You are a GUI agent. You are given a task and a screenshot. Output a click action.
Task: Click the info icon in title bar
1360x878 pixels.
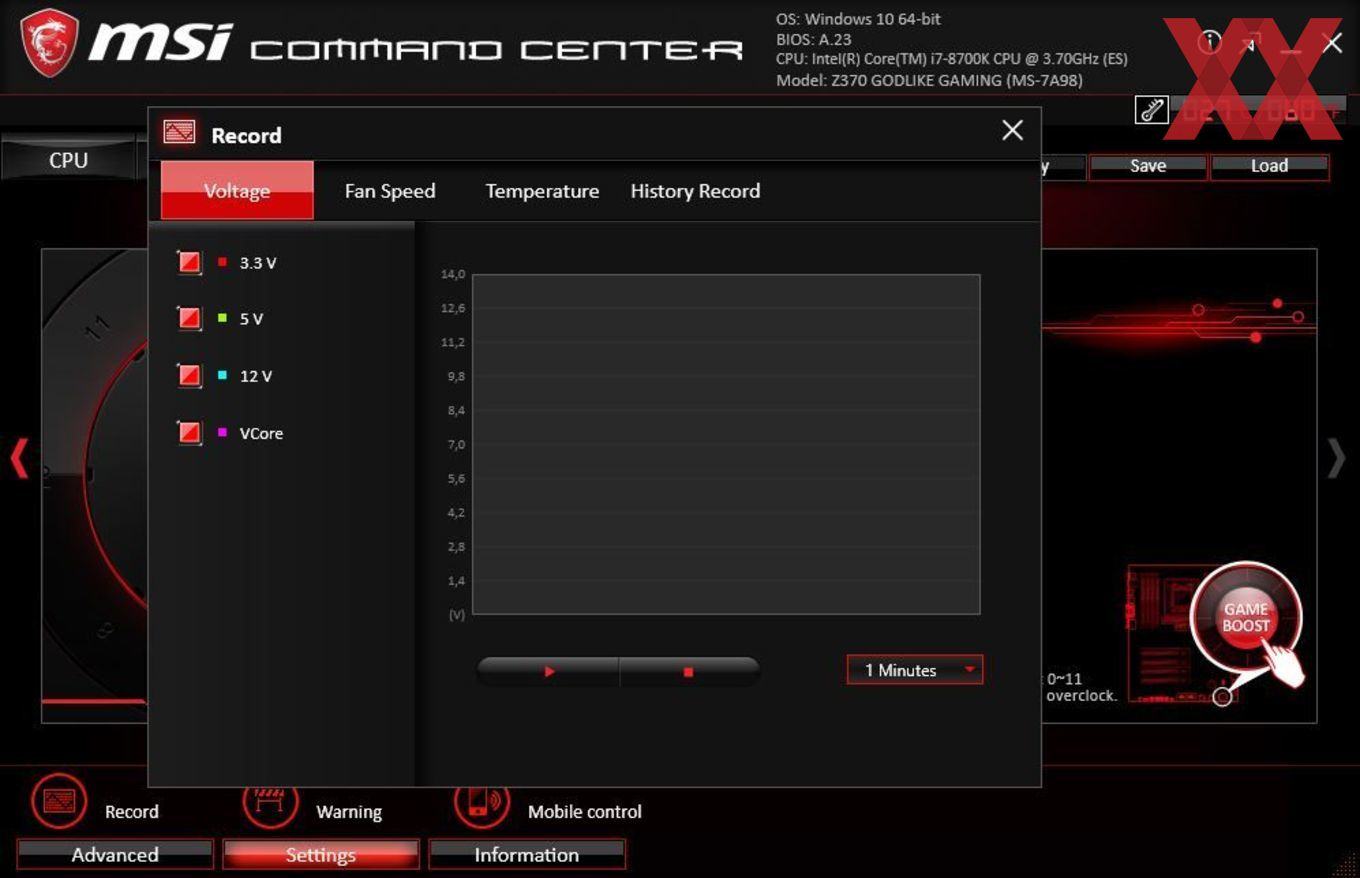pyautogui.click(x=1210, y=41)
